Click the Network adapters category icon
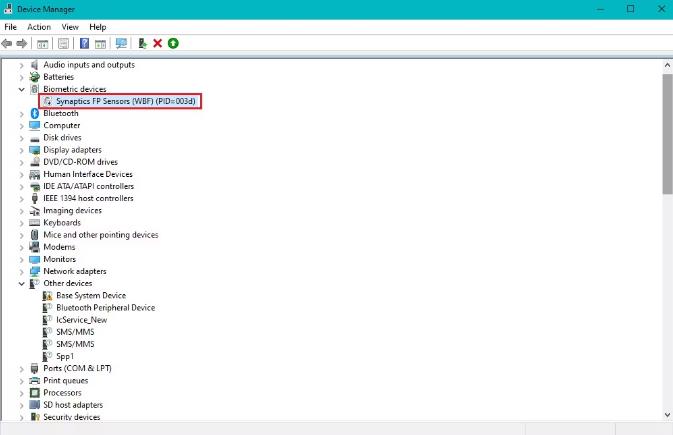The width and height of the screenshot is (673, 435). coord(35,271)
